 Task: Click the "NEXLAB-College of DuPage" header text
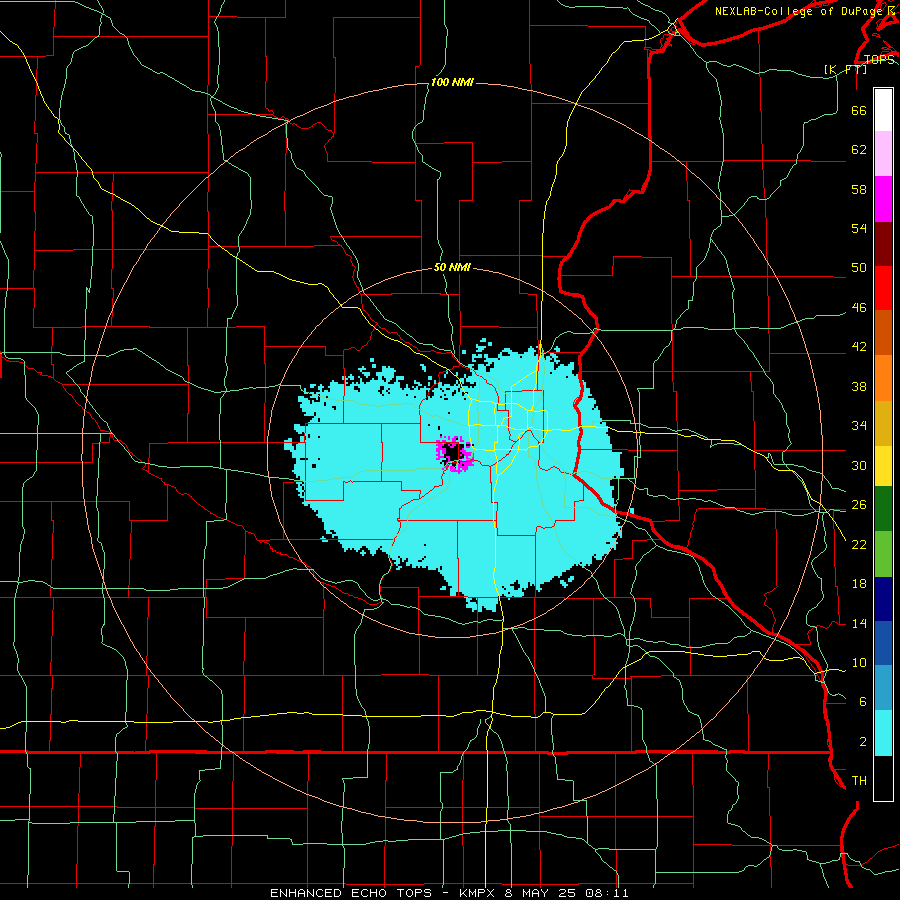tap(798, 11)
